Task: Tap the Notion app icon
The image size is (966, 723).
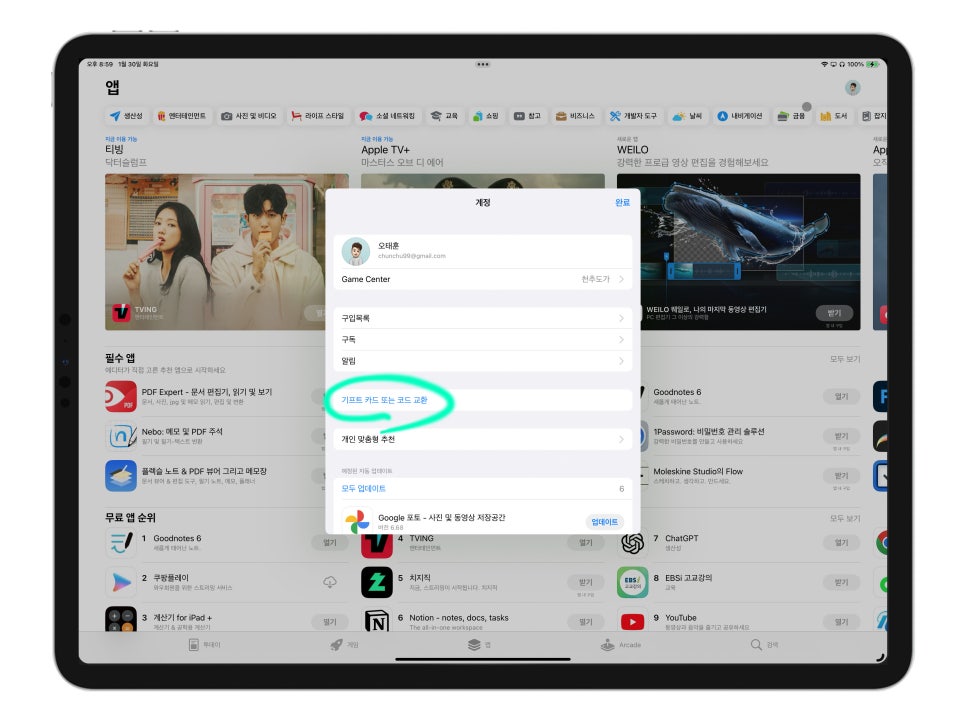Action: tap(376, 620)
